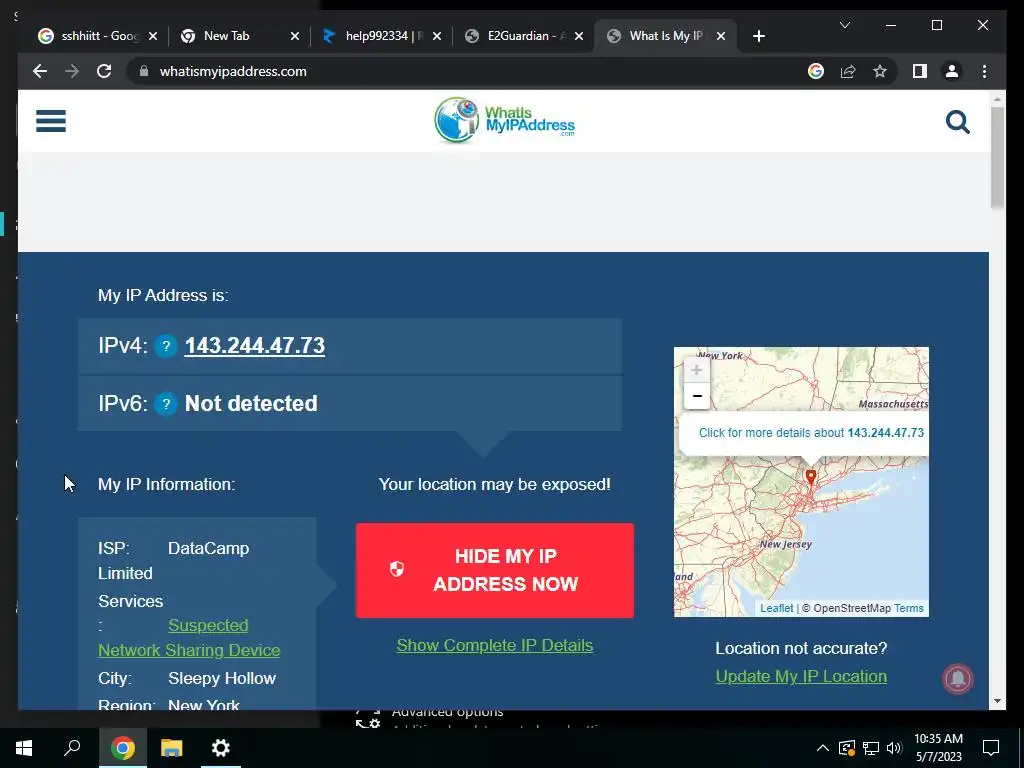1024x768 pixels.
Task: Share this page via share icon
Action: (848, 71)
